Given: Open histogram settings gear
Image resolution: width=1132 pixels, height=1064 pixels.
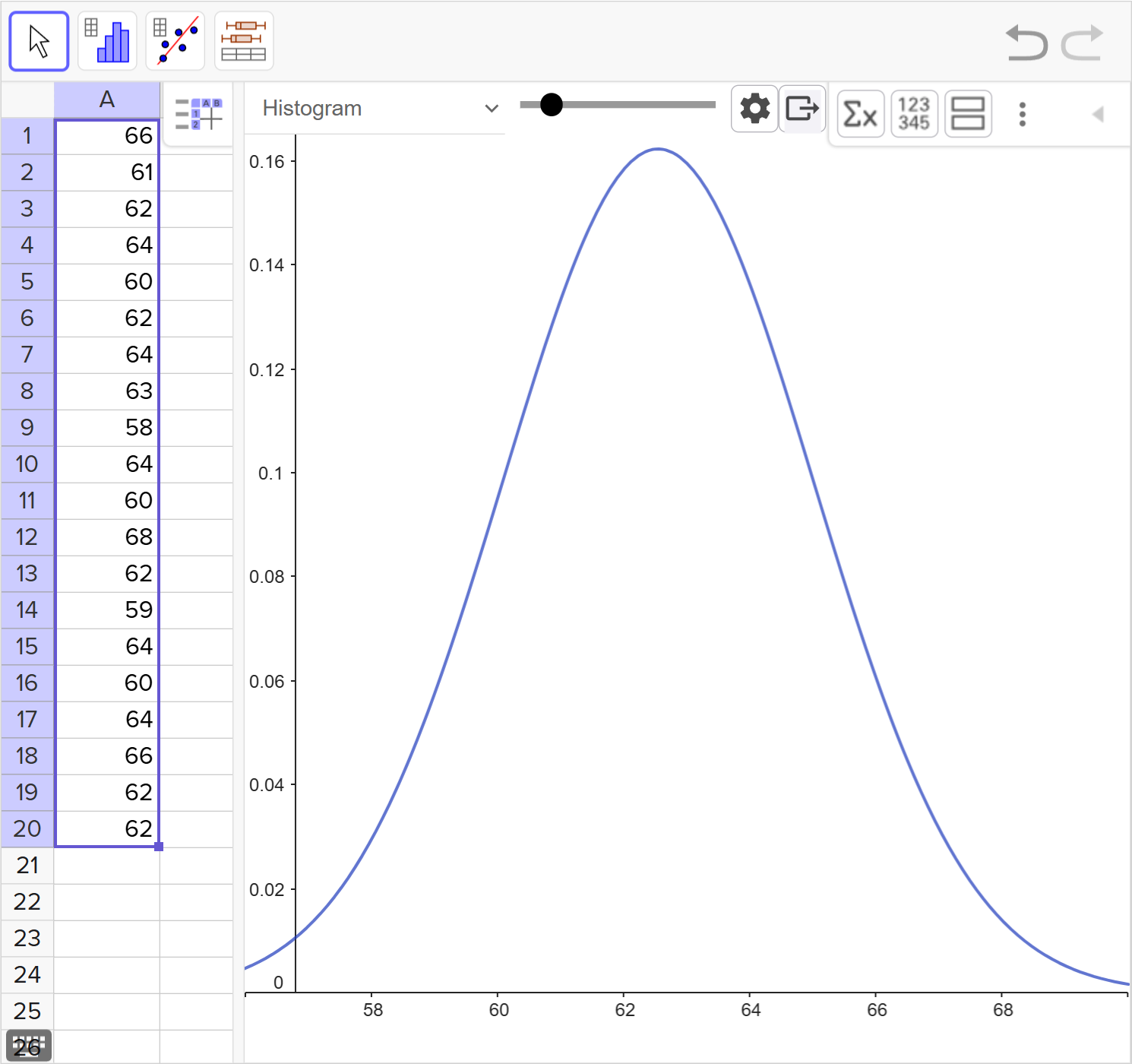Looking at the screenshot, I should pyautogui.click(x=754, y=109).
